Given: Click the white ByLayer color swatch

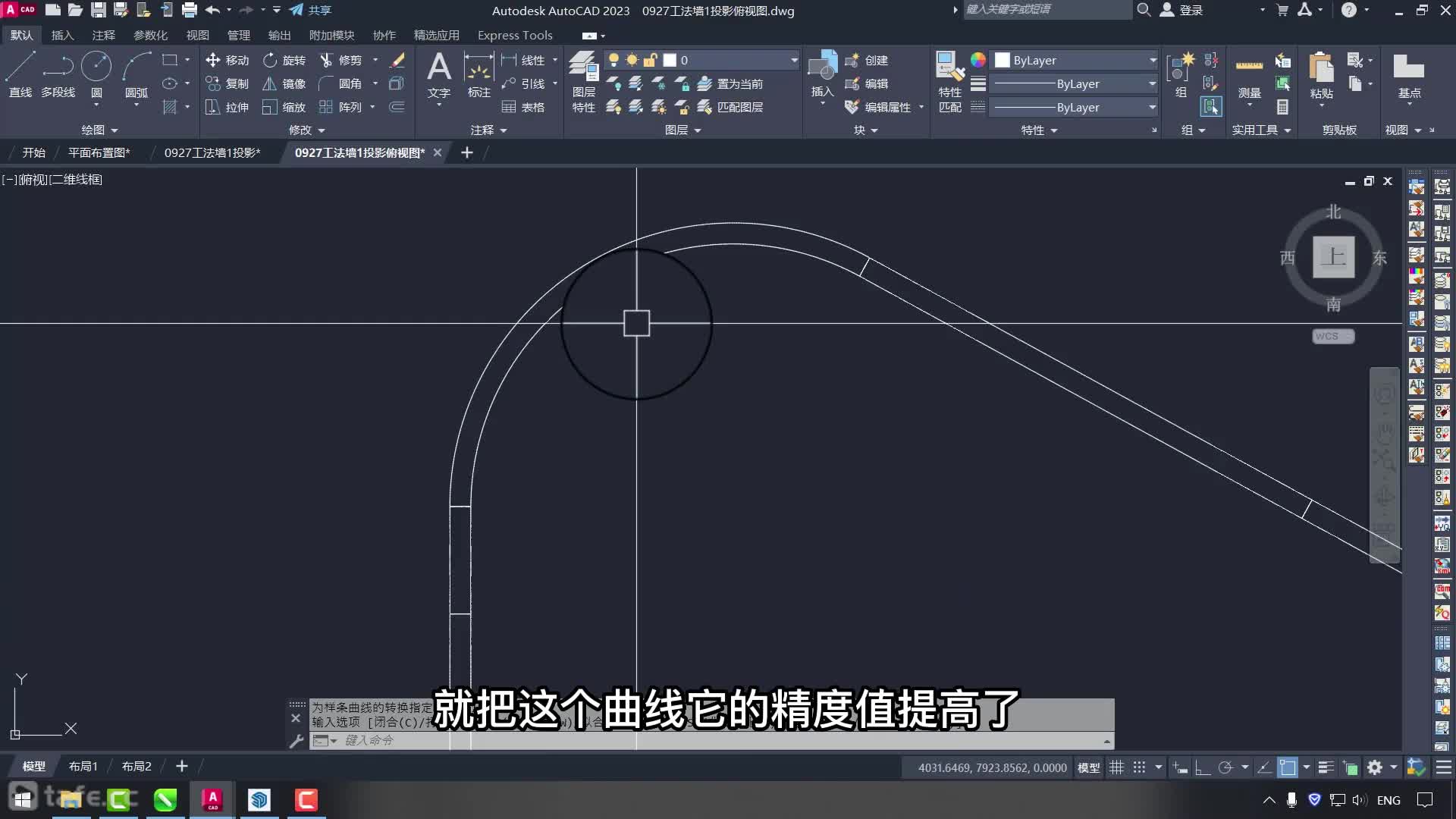Looking at the screenshot, I should coord(1003,60).
